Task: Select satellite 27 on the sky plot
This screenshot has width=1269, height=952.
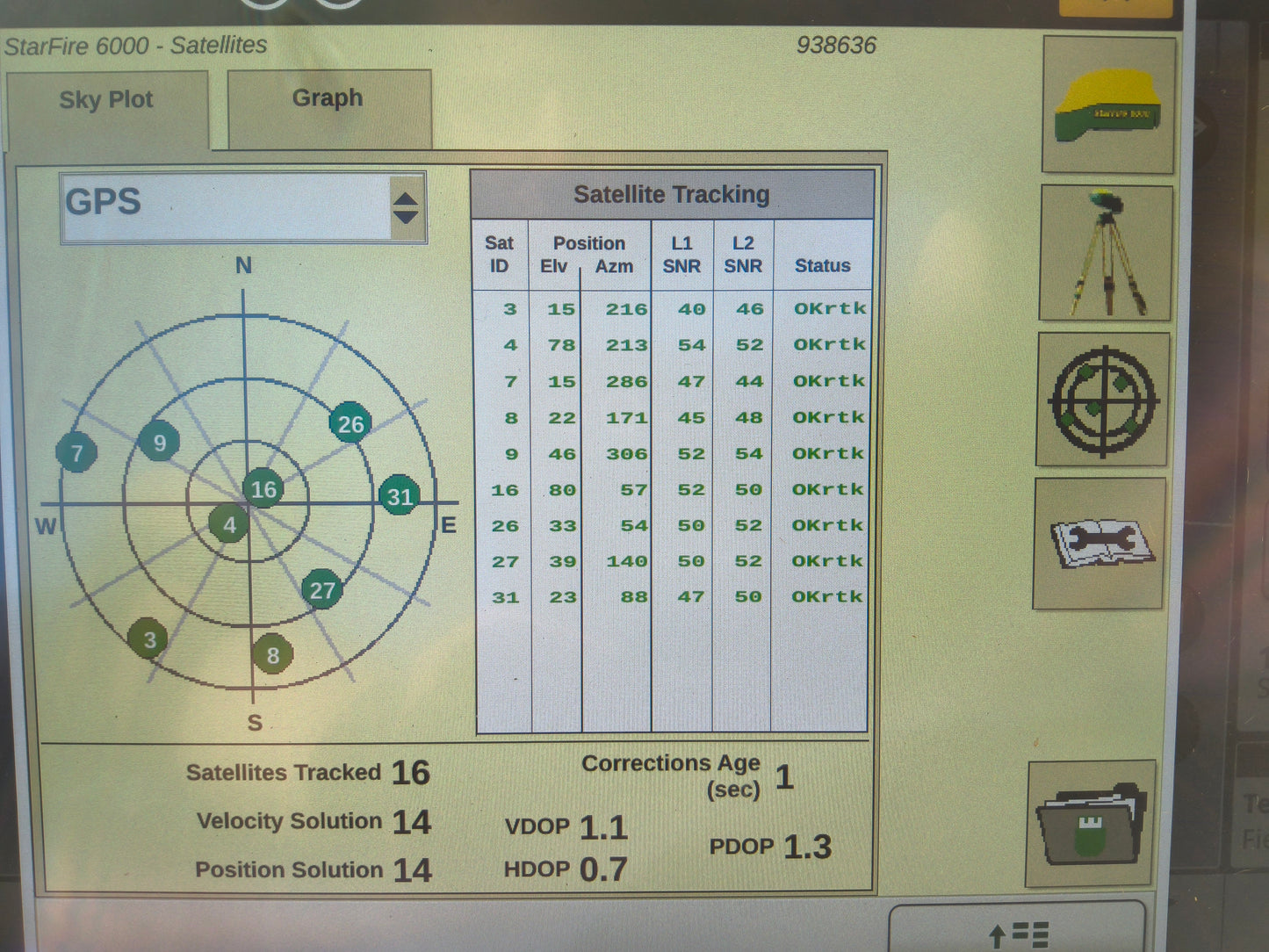Action: [321, 590]
